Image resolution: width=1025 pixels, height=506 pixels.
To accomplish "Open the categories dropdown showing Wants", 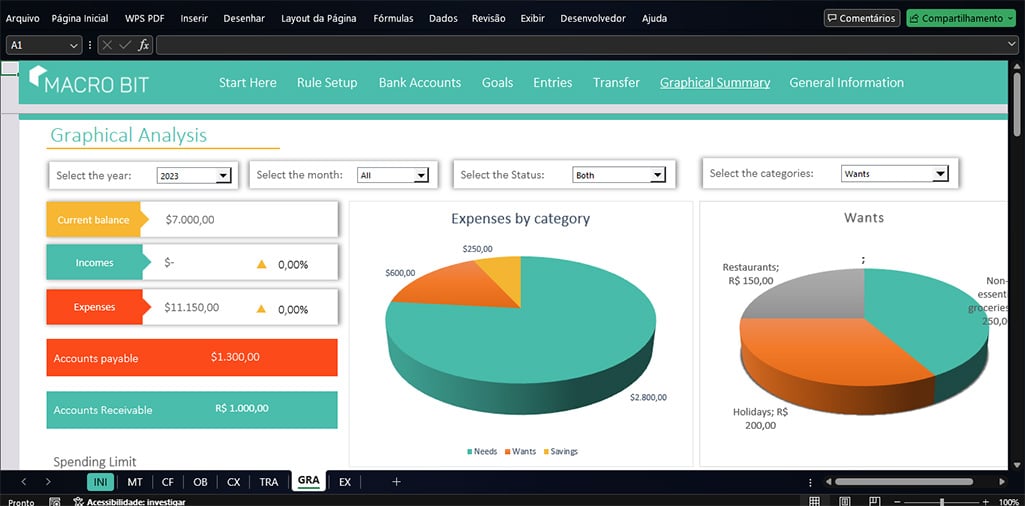I will [x=939, y=174].
